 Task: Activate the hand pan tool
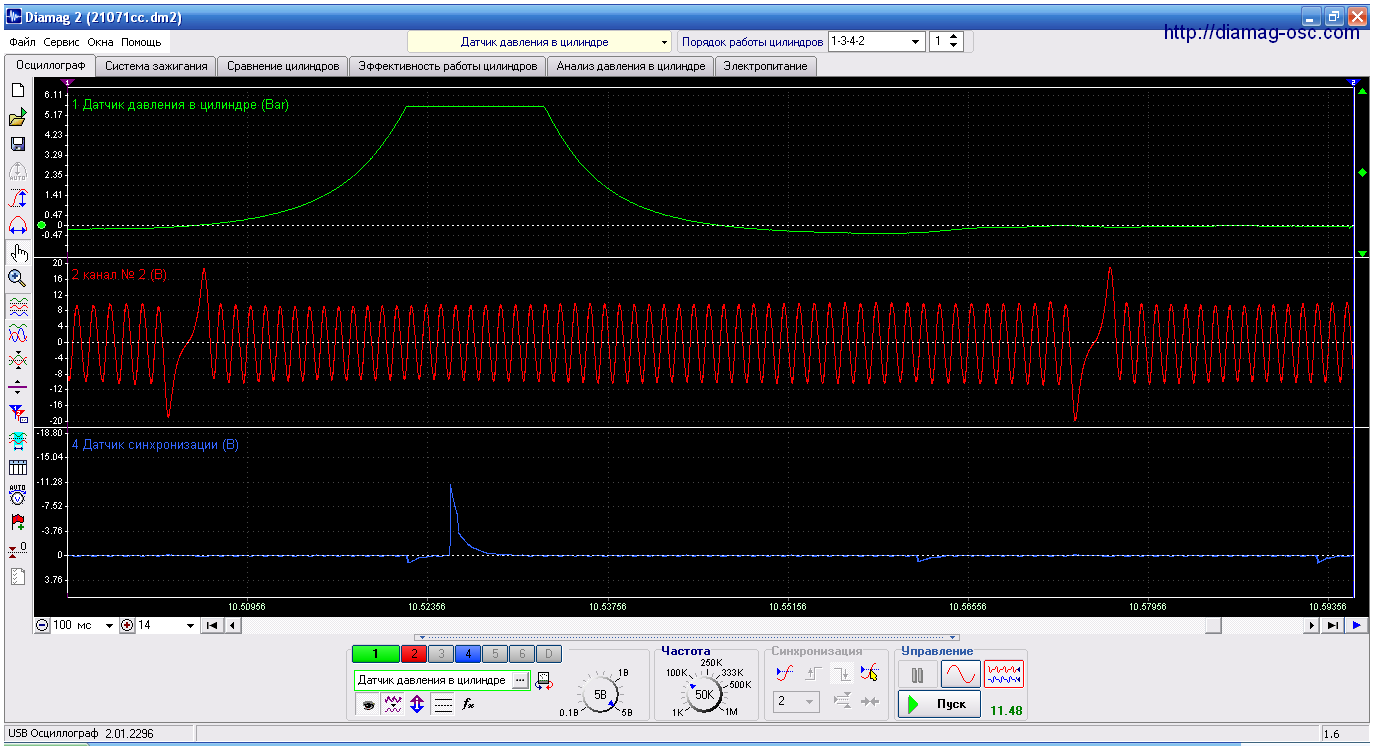coord(17,251)
